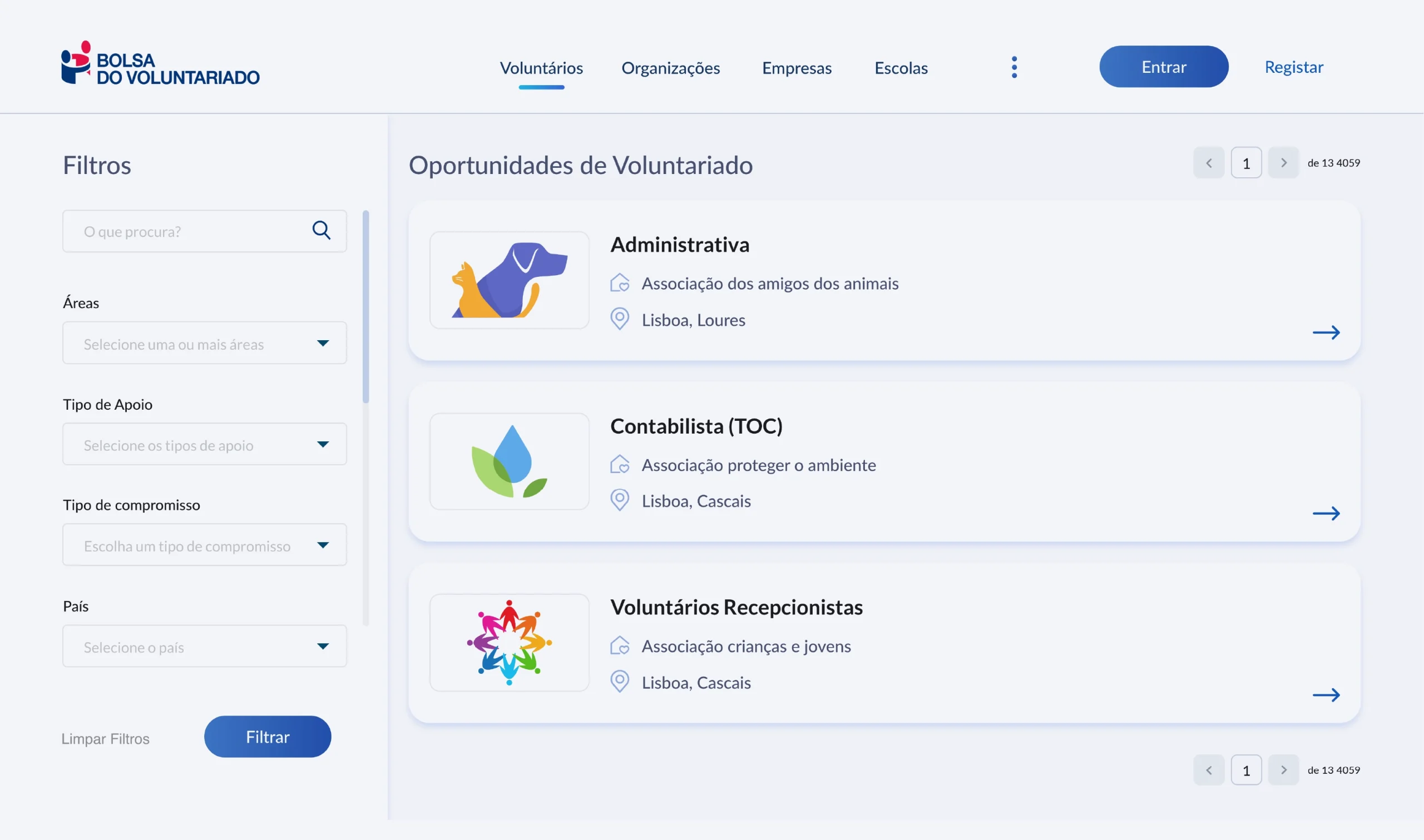Expand the Tipo de compromisso dropdown
Image resolution: width=1424 pixels, height=840 pixels.
point(204,545)
